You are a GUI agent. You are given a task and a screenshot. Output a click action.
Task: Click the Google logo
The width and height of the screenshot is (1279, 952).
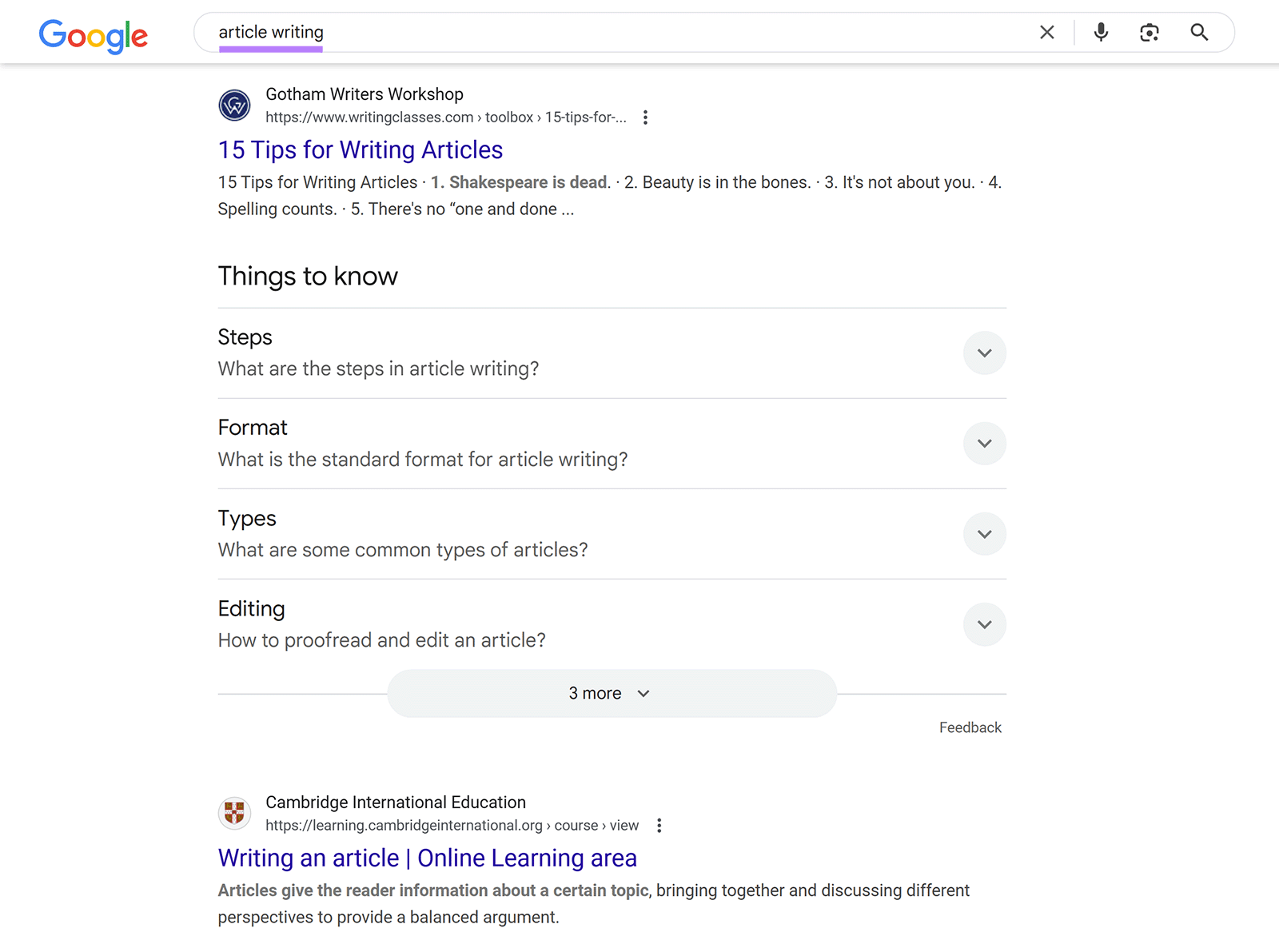pyautogui.click(x=93, y=35)
